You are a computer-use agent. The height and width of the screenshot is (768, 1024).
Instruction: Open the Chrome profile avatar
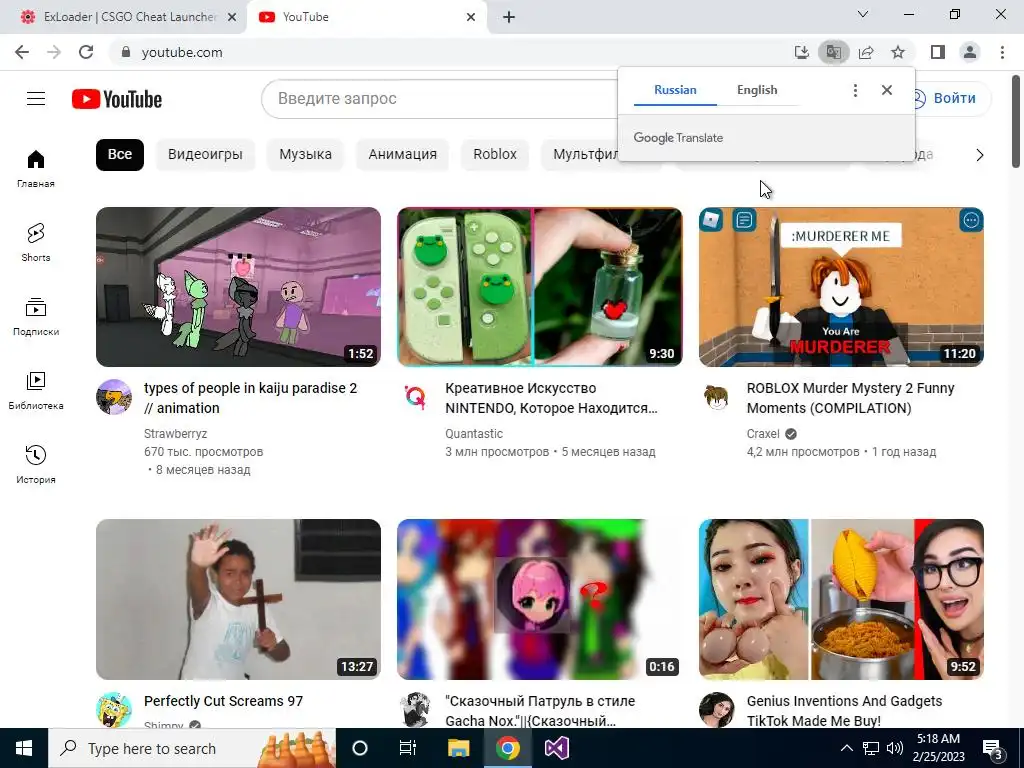[970, 52]
